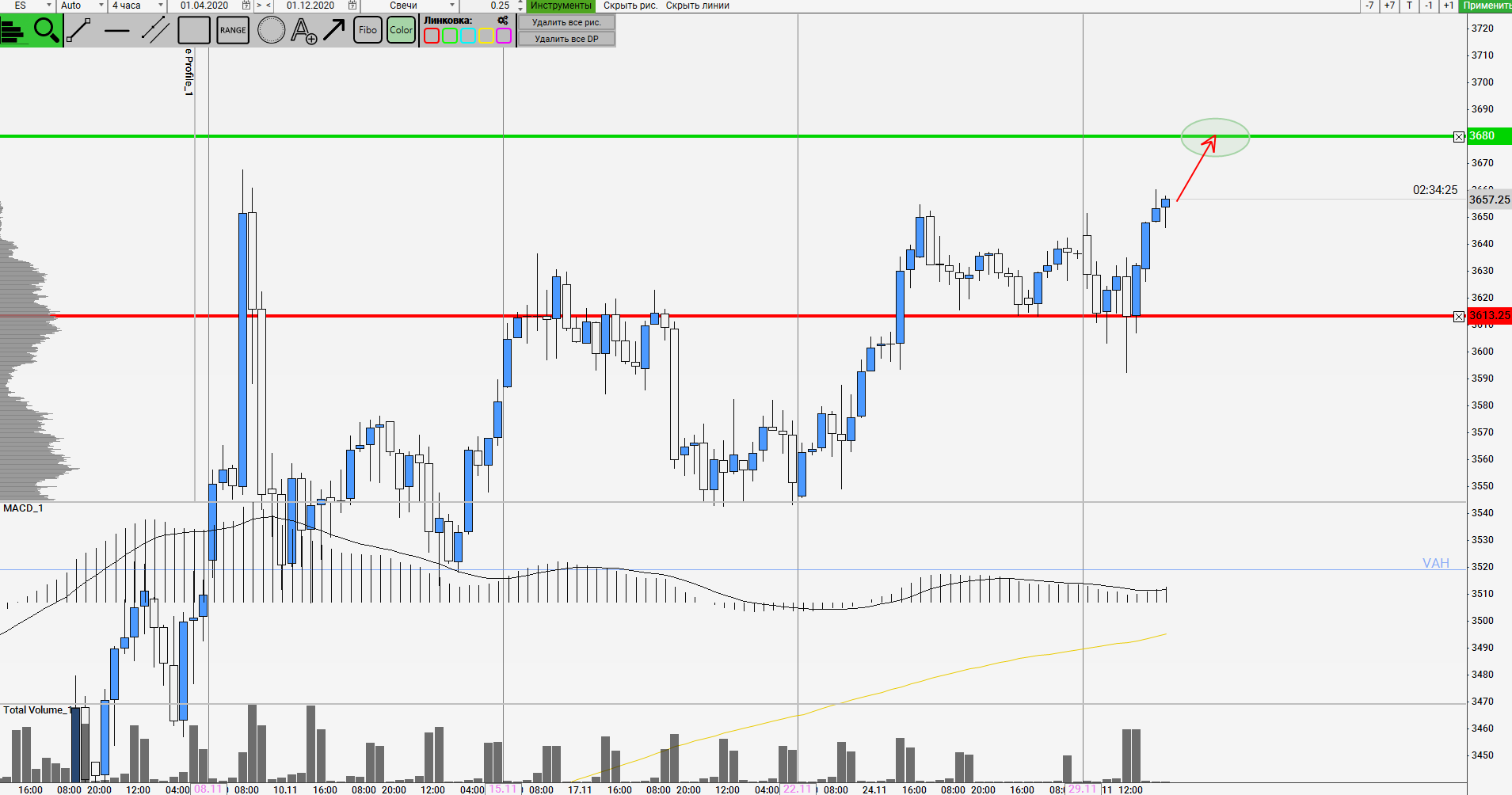
Task: Toggle the Инструменты panel
Action: (x=561, y=6)
